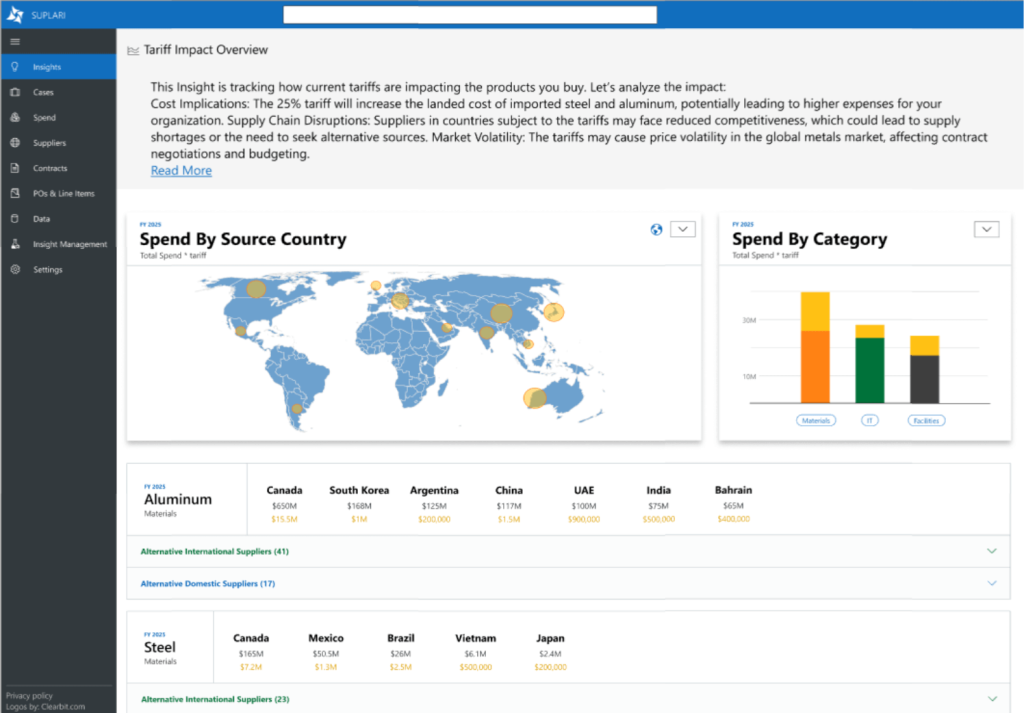
Task: Click the Read More link
Action: click(x=180, y=170)
